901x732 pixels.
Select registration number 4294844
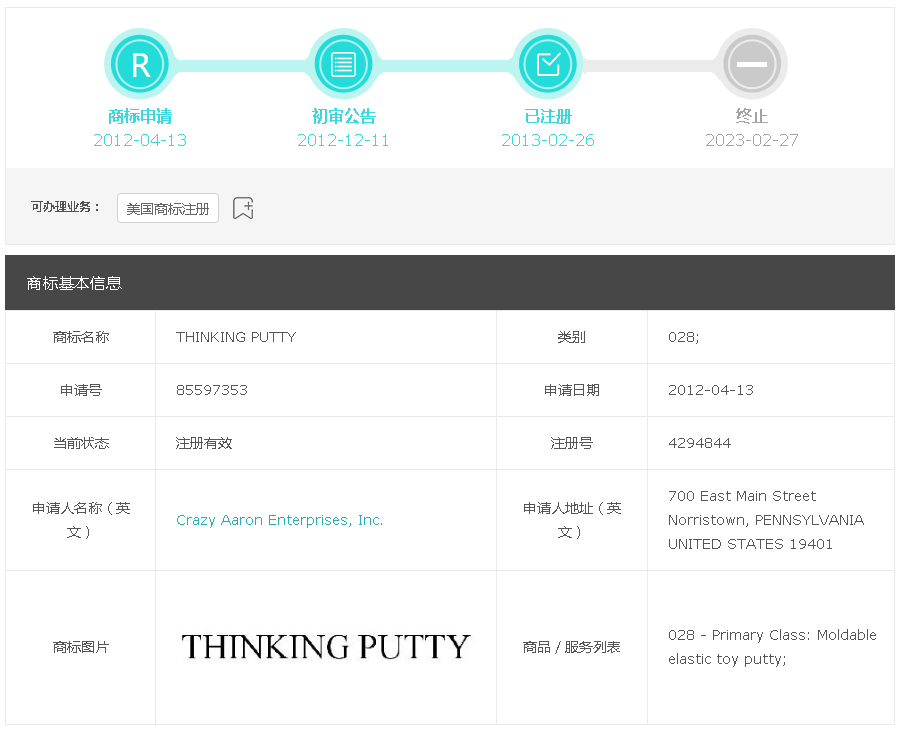tap(699, 443)
